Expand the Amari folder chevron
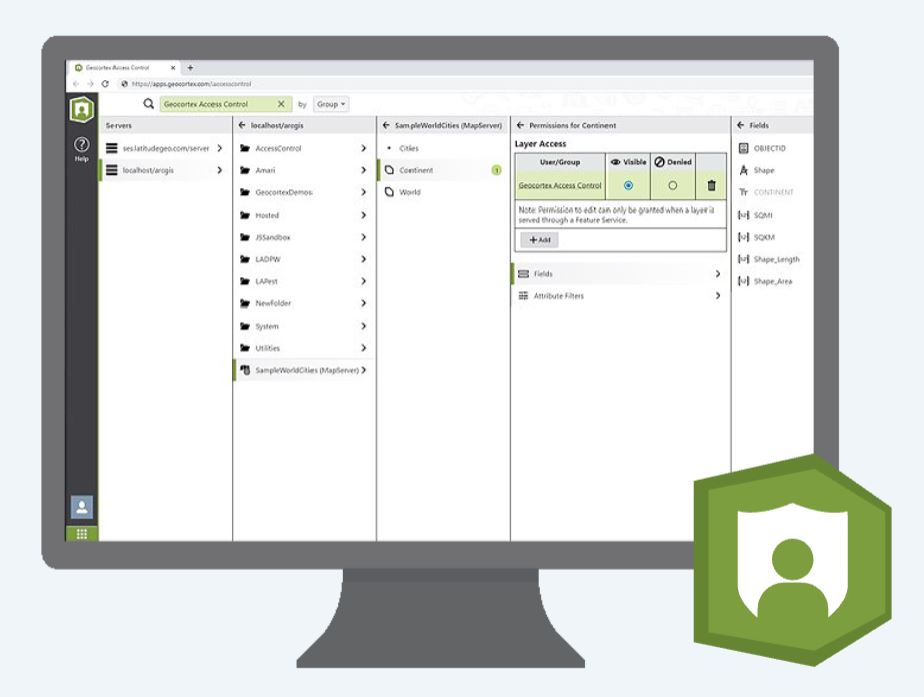This screenshot has height=697, width=924. click(x=364, y=170)
